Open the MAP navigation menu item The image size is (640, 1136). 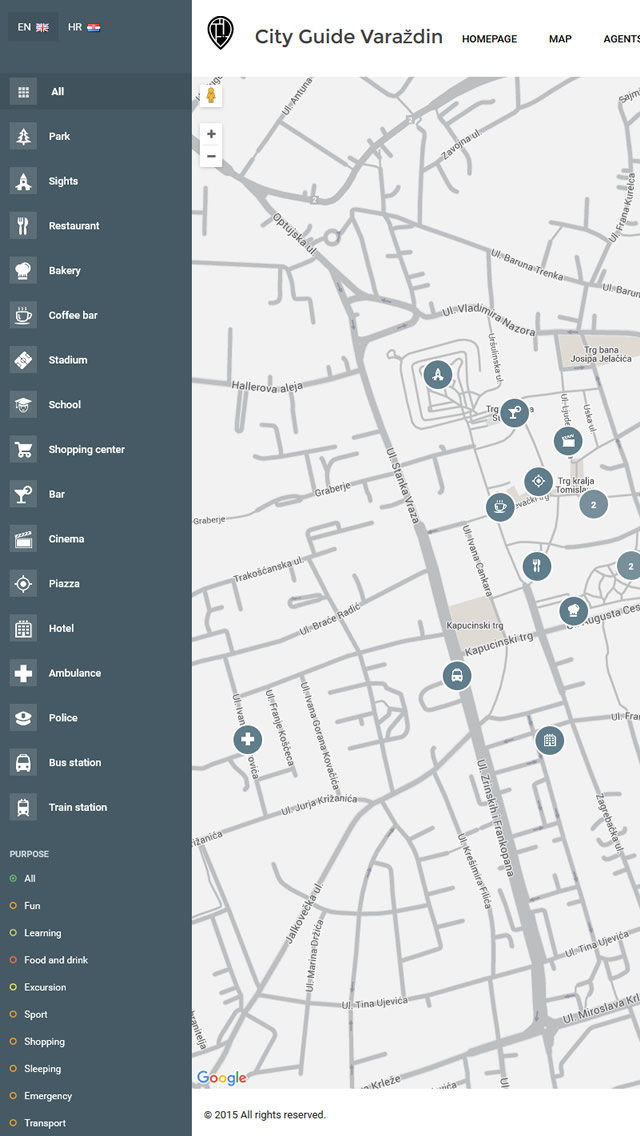[x=560, y=39]
